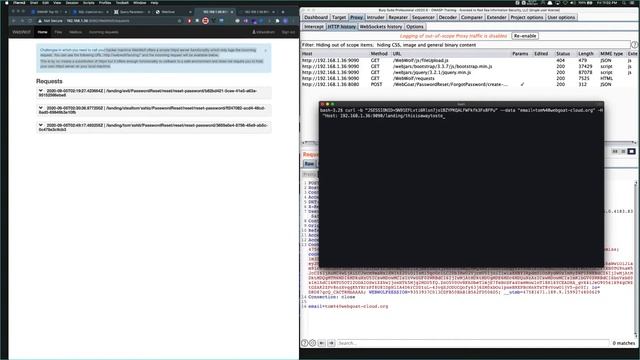This screenshot has width=640, height=360.
Task: Sort the history by Method column
Action: pyautogui.click(x=379, y=53)
